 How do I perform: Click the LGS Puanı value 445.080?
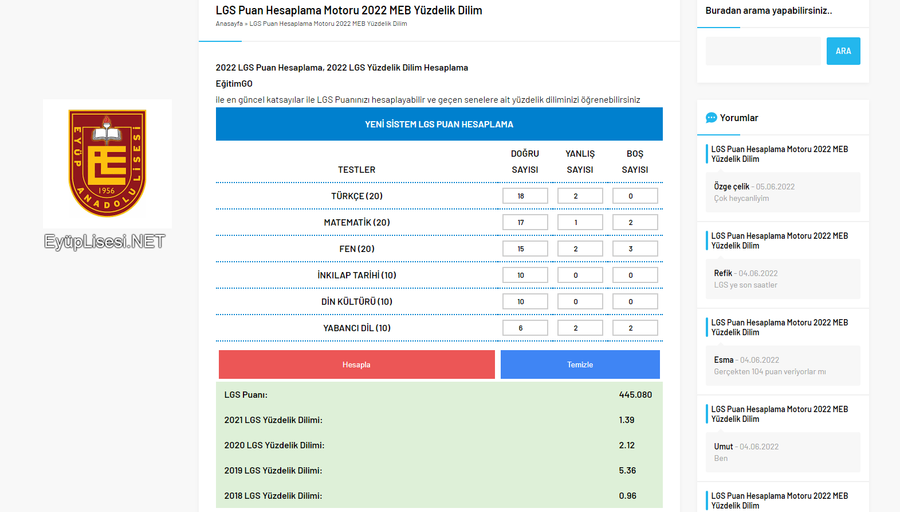[635, 395]
